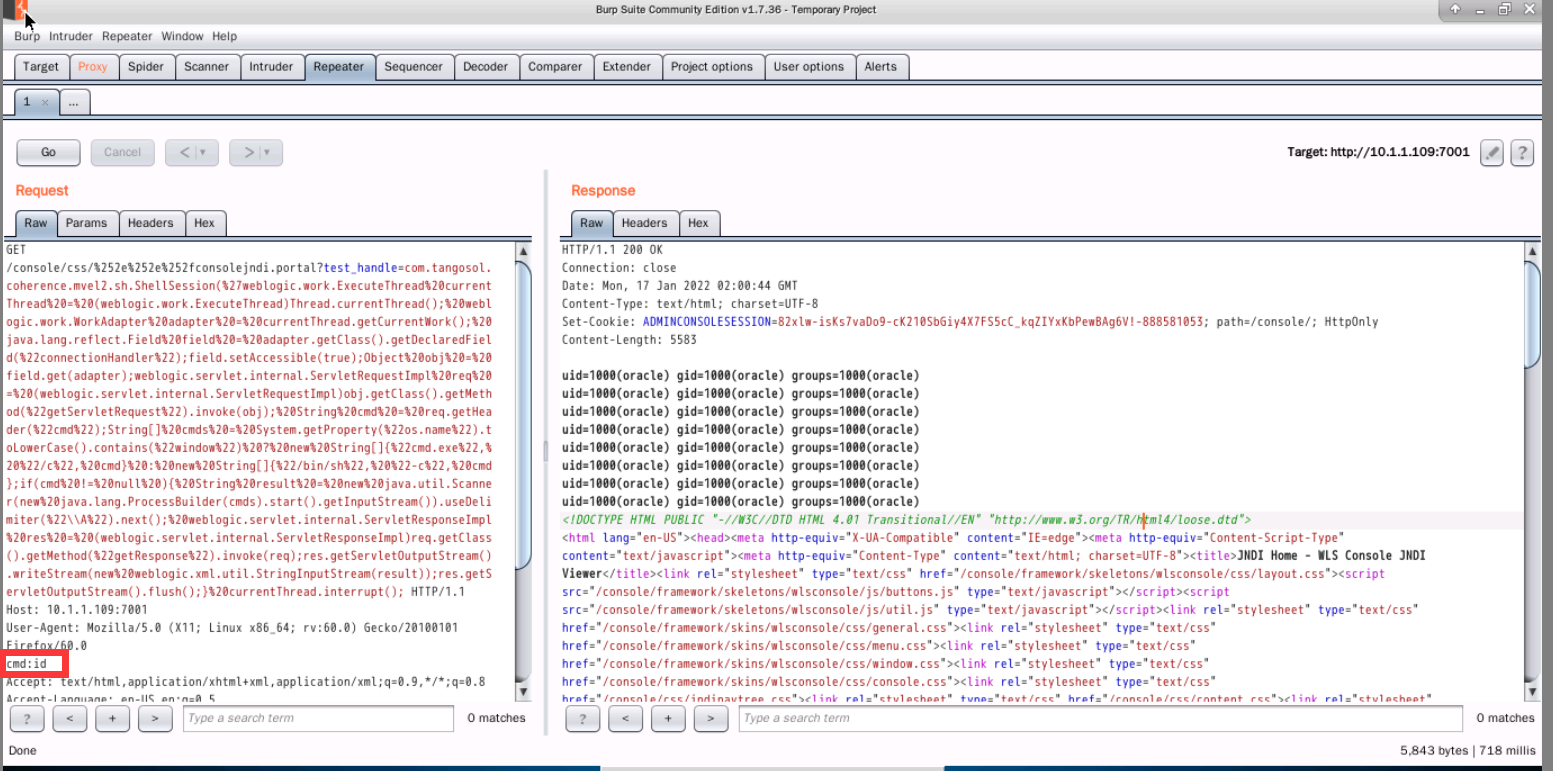Click request search previous '<' button
The height and width of the screenshot is (771, 1553).
(69, 718)
